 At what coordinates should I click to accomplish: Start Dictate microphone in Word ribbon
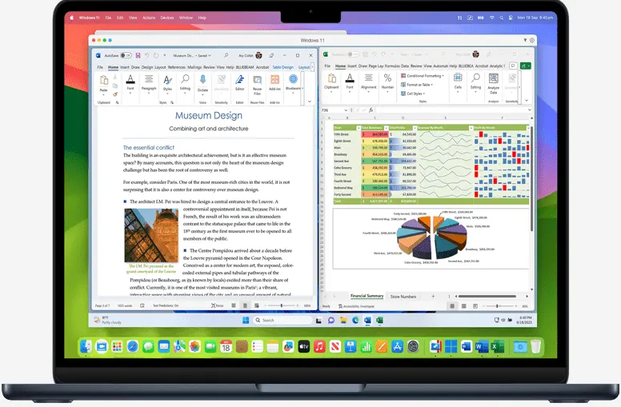pos(203,84)
